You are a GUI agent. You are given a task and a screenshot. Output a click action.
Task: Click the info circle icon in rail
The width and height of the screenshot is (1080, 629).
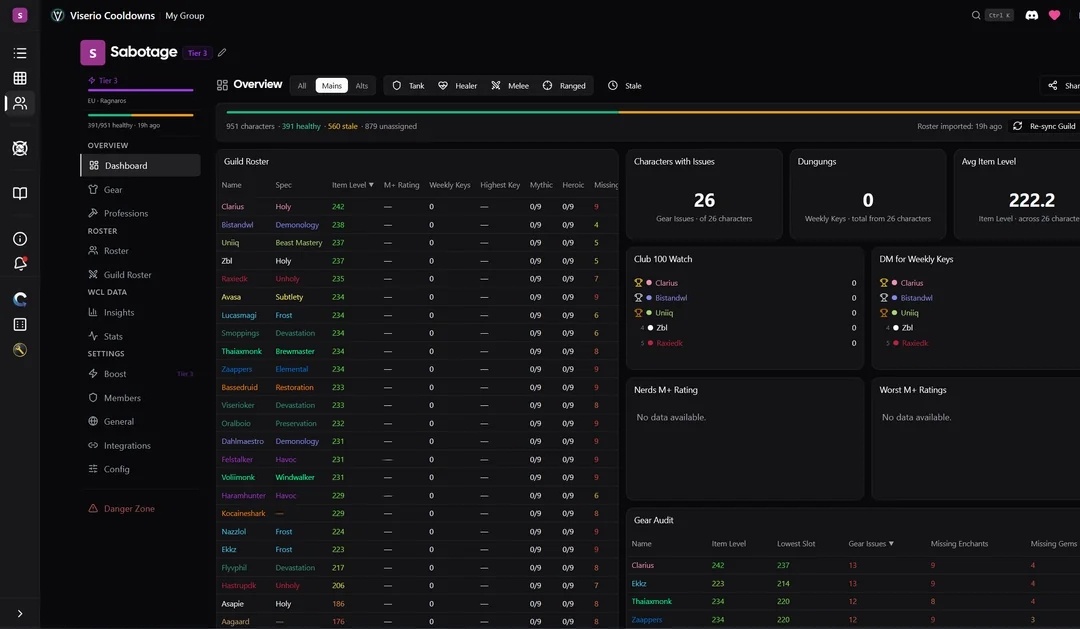point(20,239)
